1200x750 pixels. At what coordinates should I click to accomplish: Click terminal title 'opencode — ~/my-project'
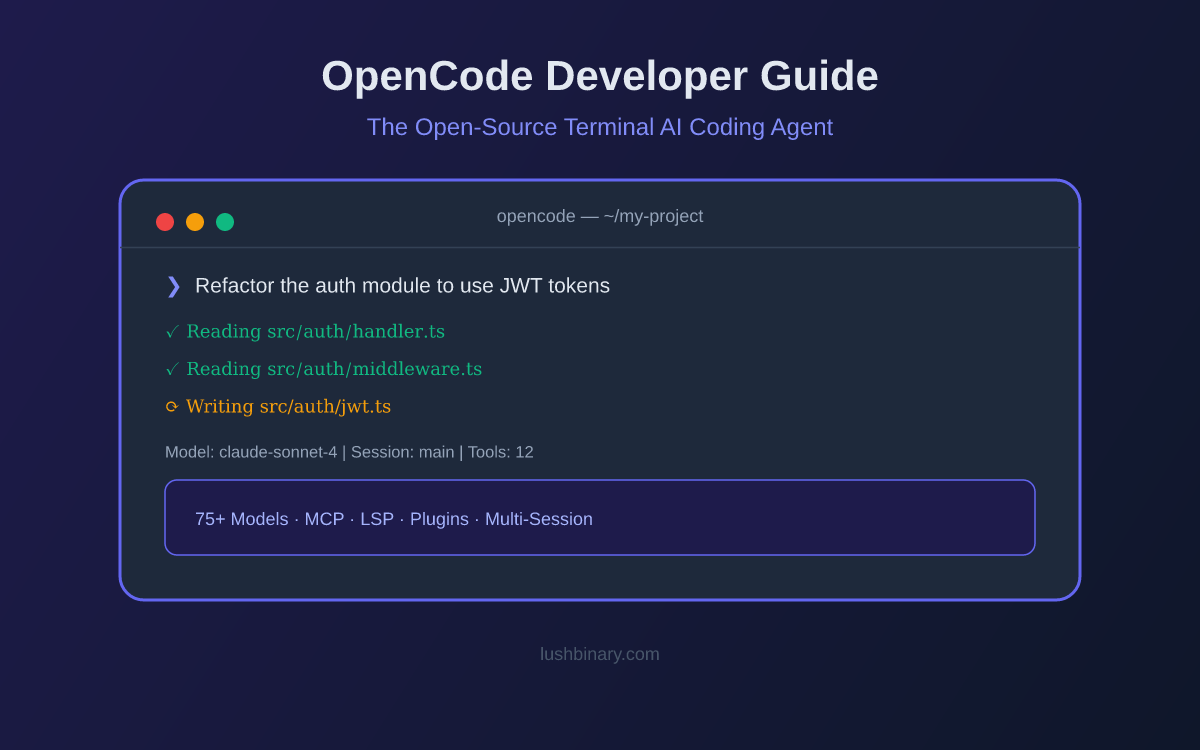click(600, 216)
